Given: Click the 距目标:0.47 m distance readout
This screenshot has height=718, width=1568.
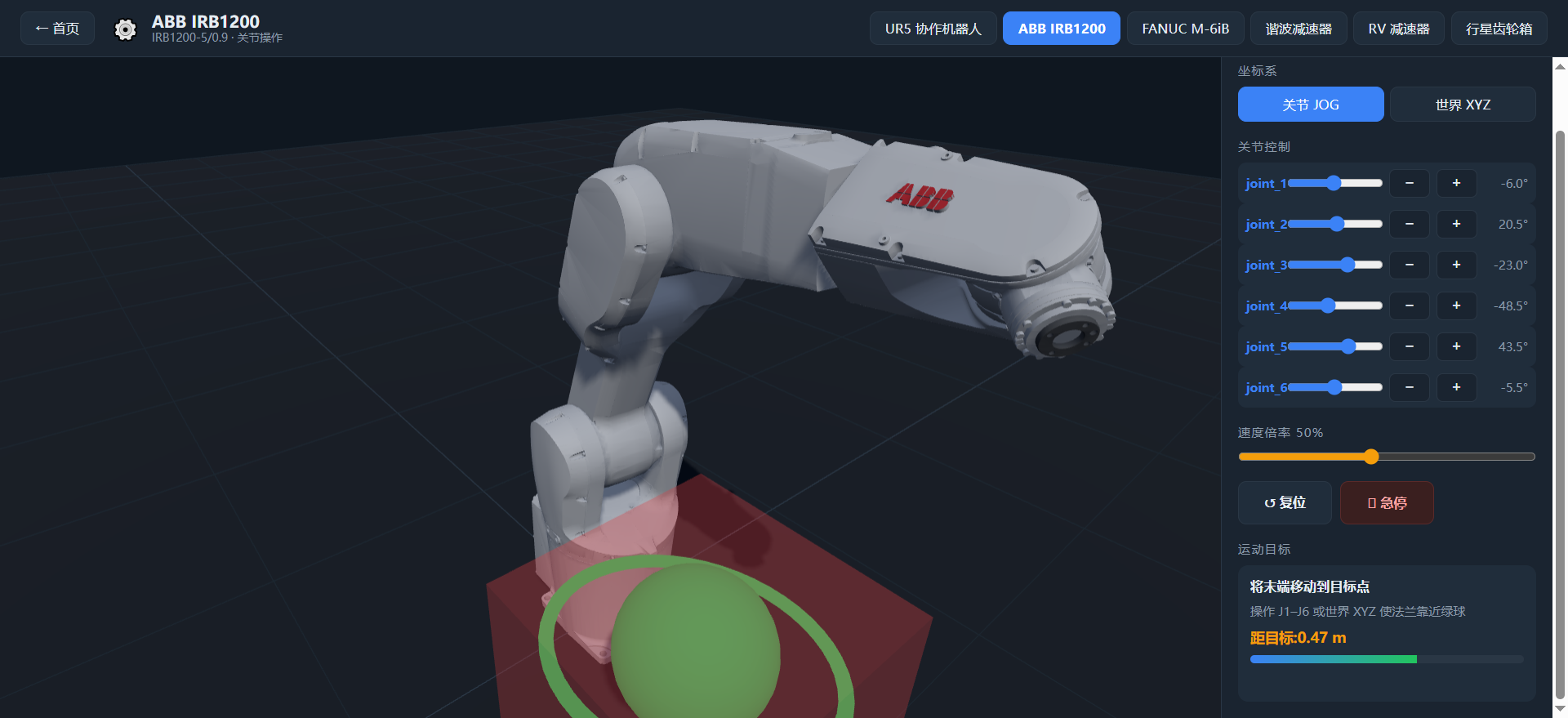Looking at the screenshot, I should pyautogui.click(x=1298, y=638).
